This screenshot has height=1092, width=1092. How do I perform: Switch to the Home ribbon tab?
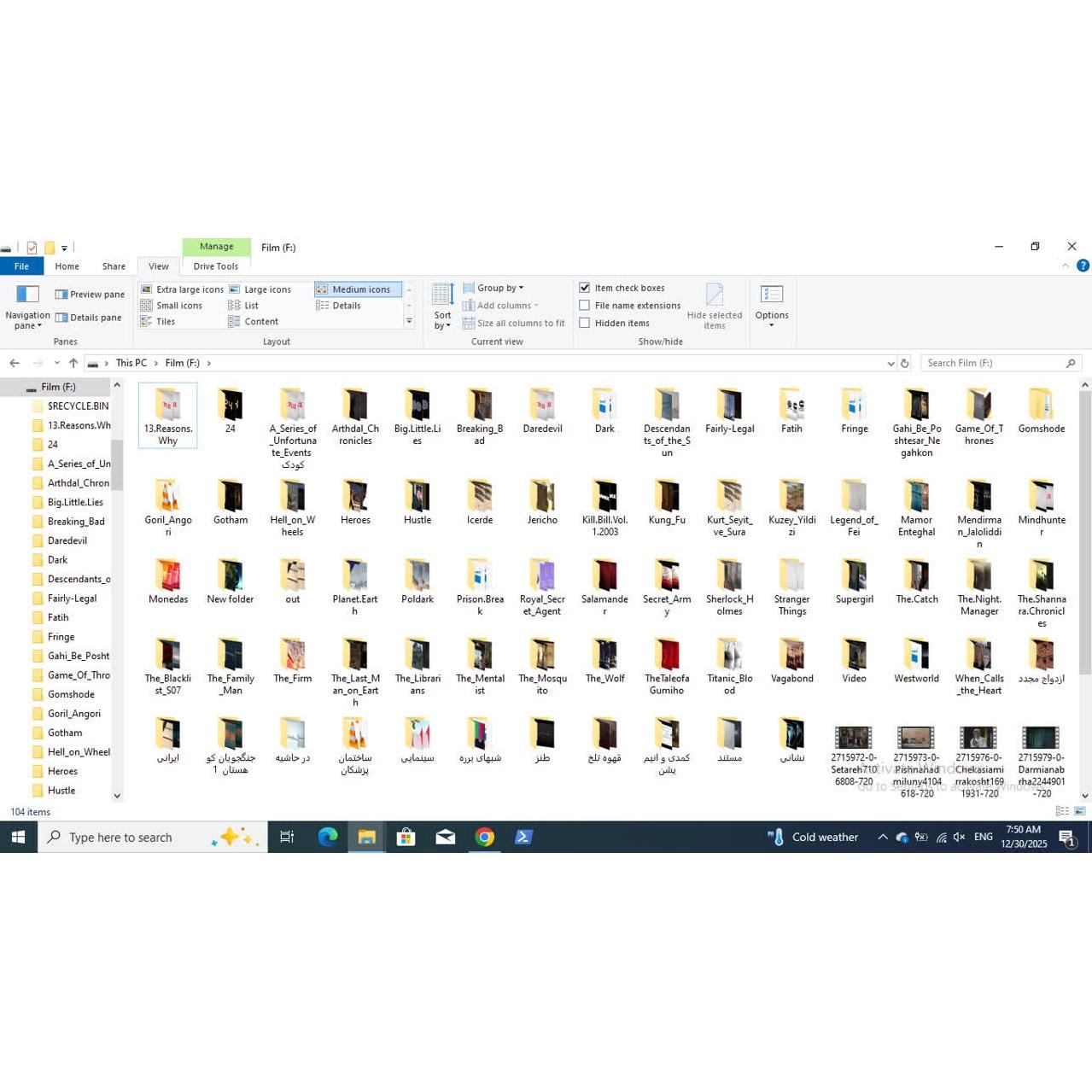(67, 266)
